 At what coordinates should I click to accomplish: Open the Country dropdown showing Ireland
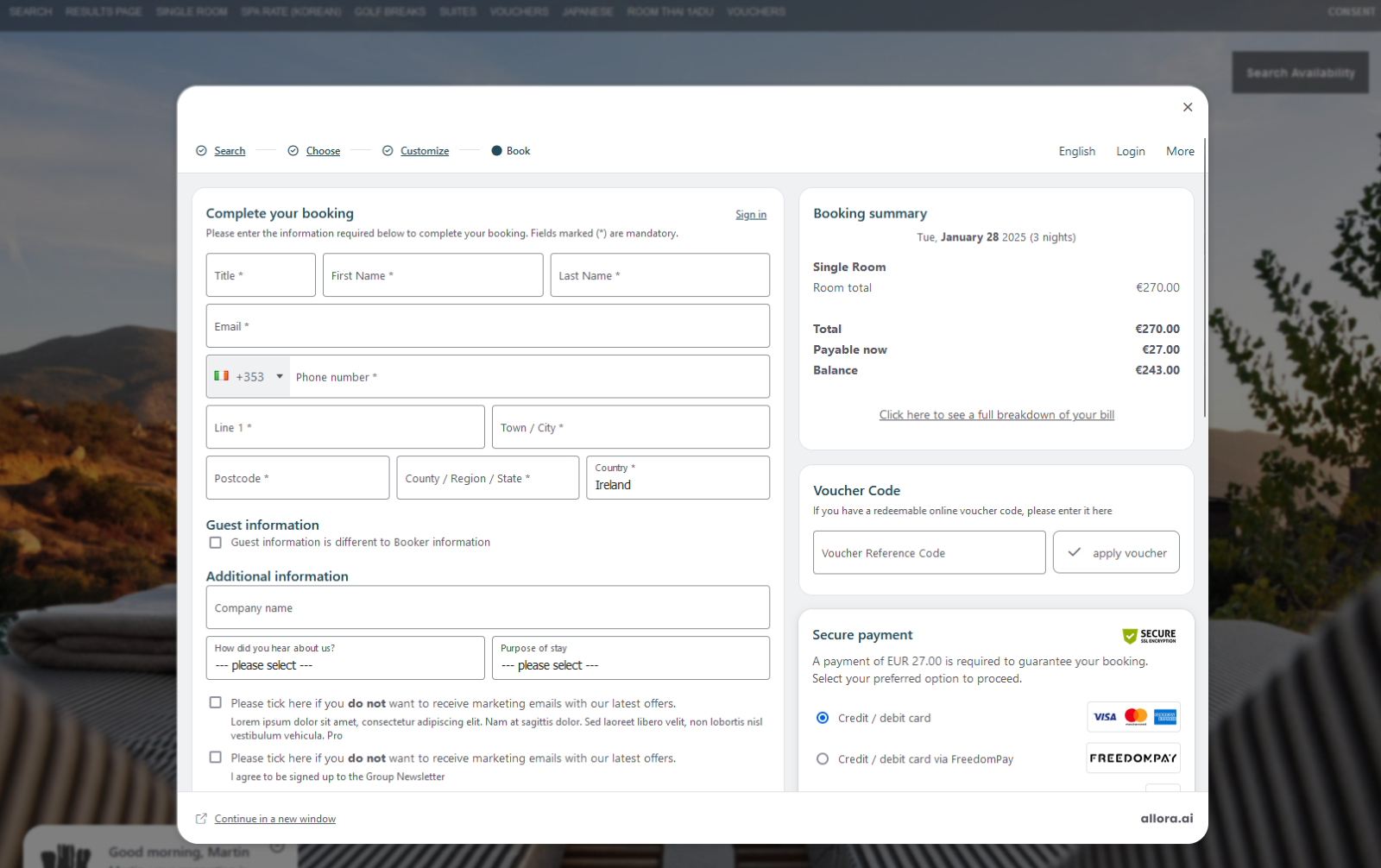(x=678, y=478)
